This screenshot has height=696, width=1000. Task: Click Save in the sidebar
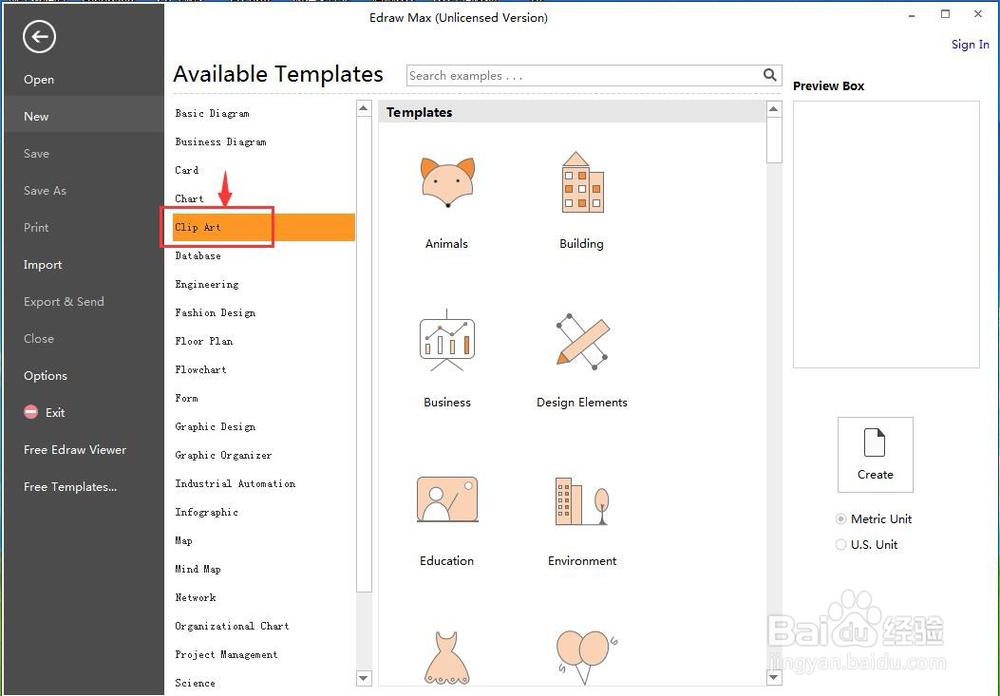tap(36, 154)
